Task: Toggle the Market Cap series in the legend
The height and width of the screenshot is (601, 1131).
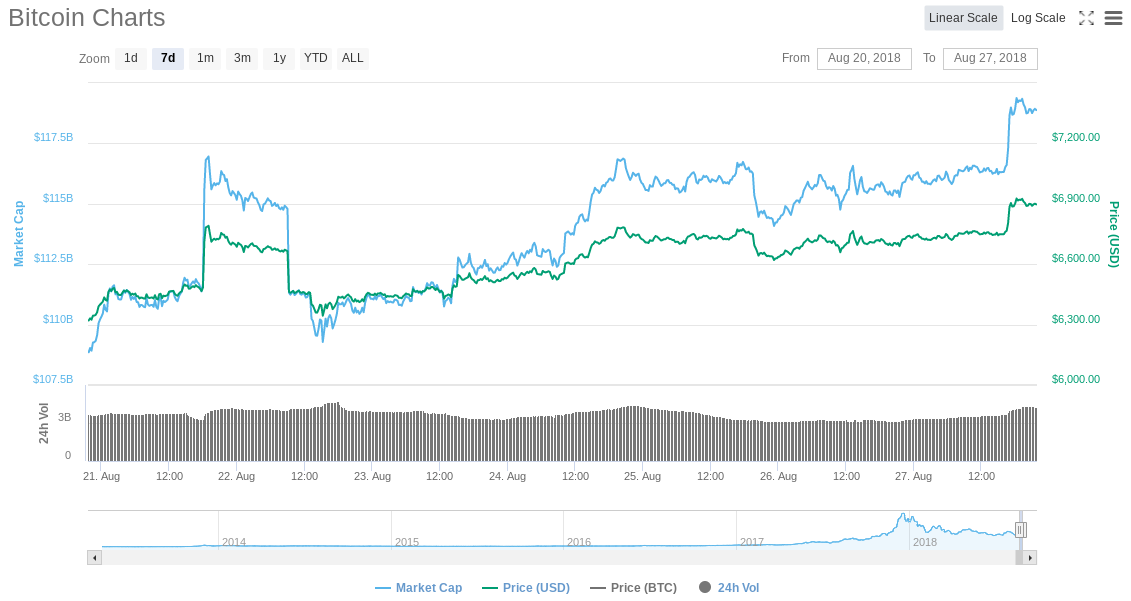Action: [x=418, y=588]
